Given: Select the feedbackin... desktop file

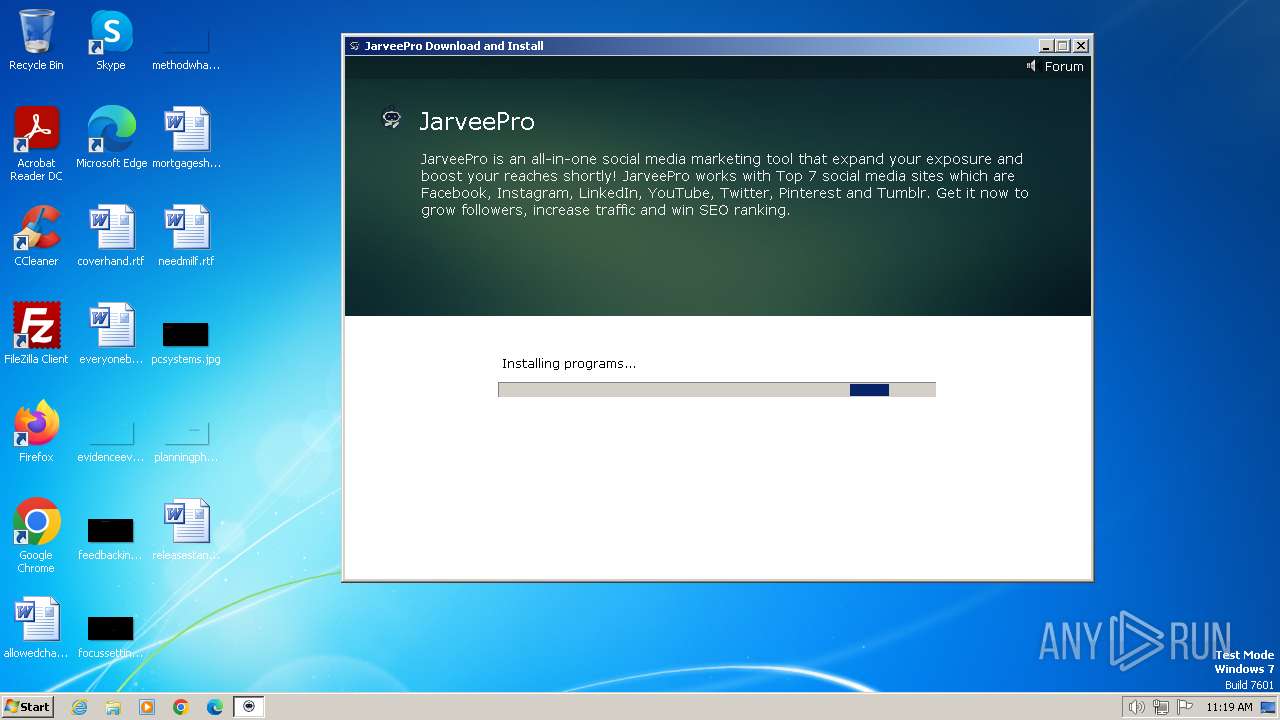Looking at the screenshot, I should click(x=111, y=539).
